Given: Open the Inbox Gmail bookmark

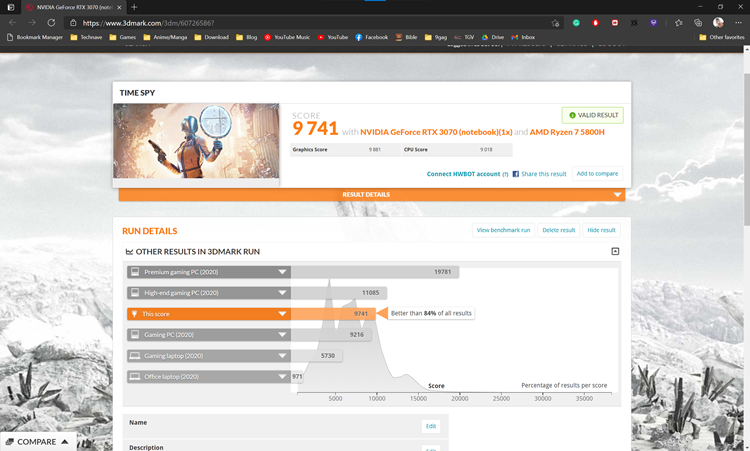Looking at the screenshot, I should coord(523,37).
